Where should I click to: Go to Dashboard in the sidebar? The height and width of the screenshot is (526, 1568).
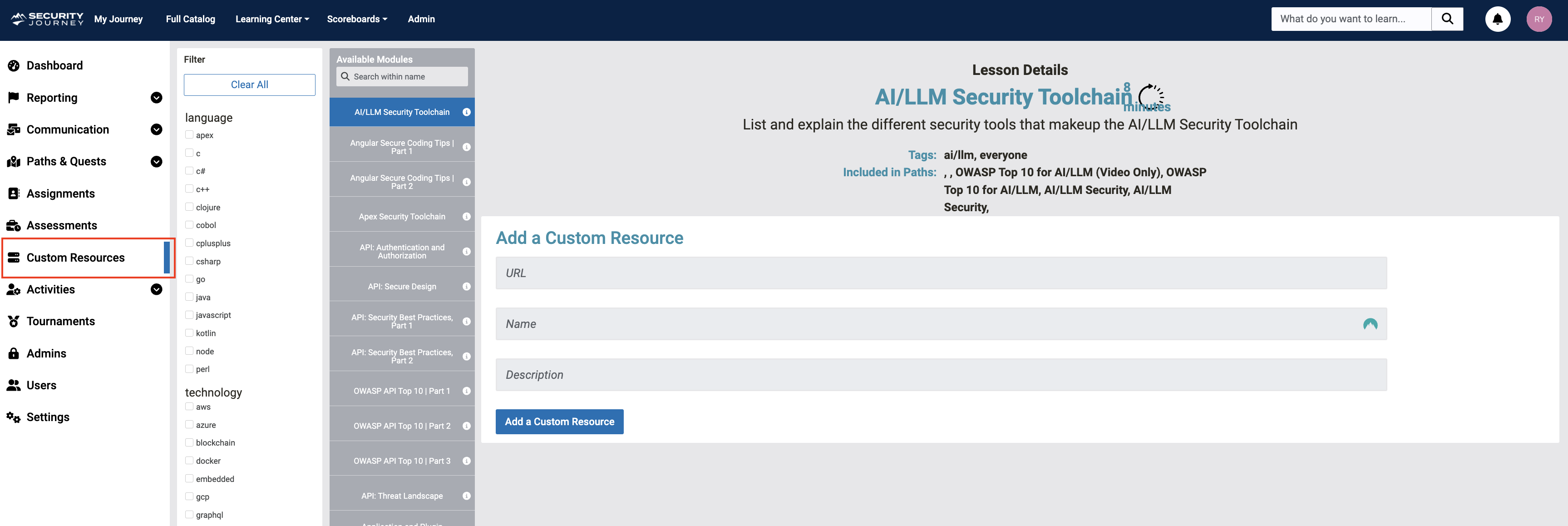click(x=55, y=66)
